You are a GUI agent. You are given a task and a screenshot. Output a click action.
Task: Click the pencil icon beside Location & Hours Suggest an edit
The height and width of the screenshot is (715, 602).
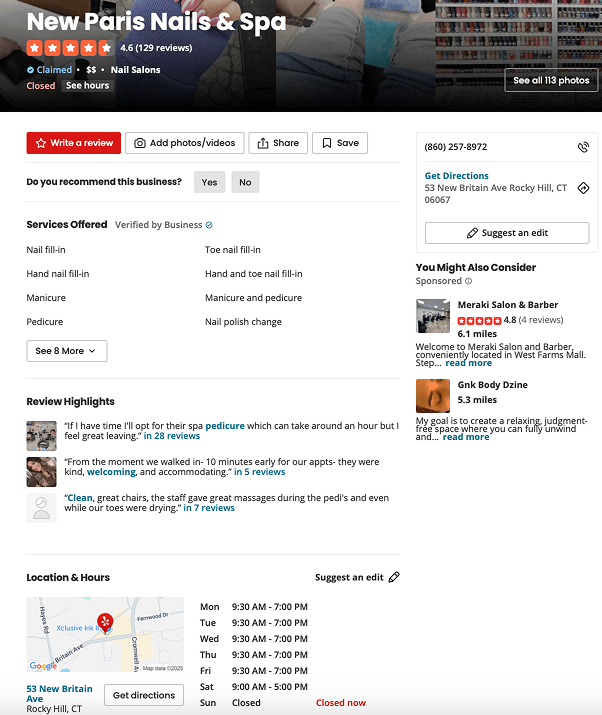click(394, 577)
